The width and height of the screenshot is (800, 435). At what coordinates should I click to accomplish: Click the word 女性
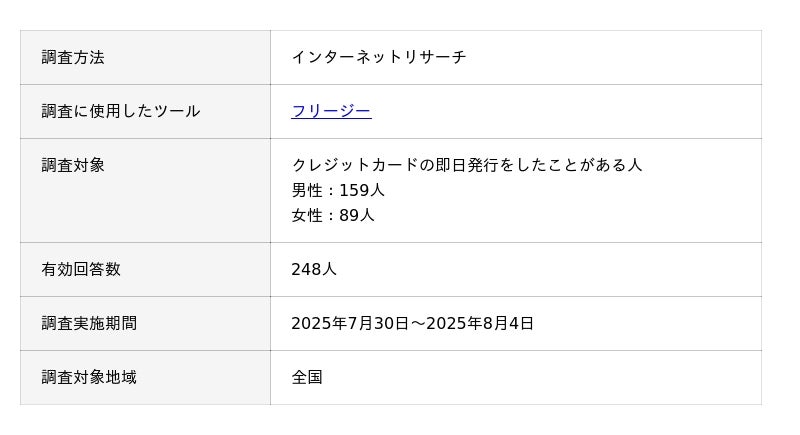coord(307,215)
